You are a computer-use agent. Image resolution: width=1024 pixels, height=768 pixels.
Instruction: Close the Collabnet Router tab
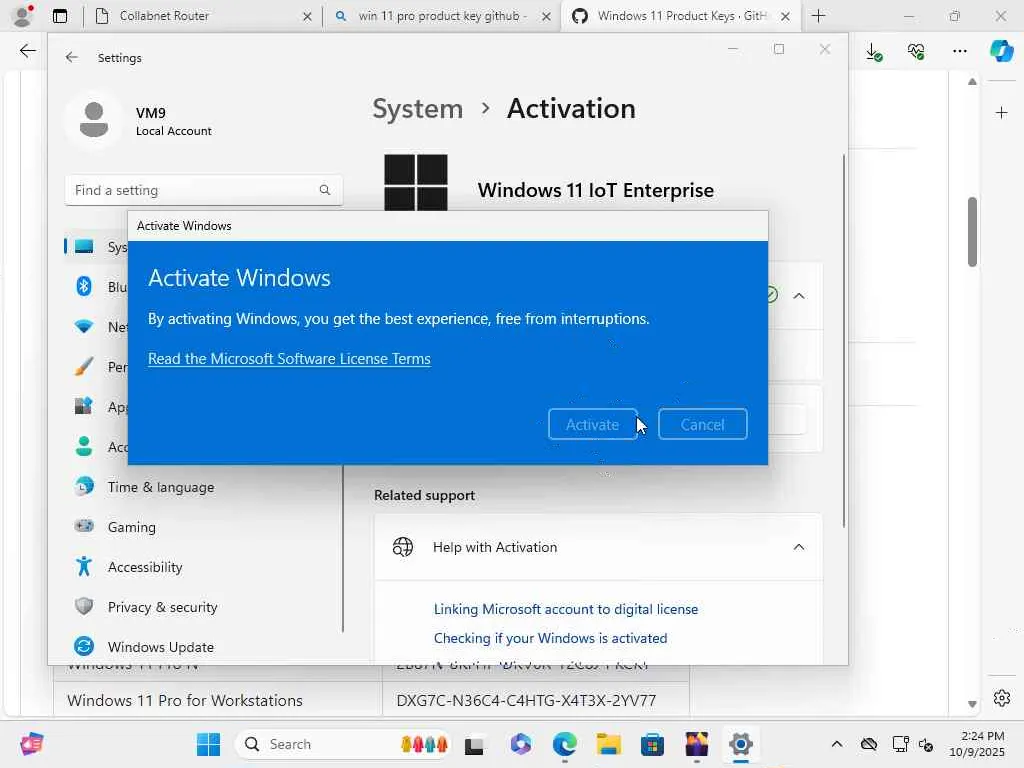pos(307,16)
